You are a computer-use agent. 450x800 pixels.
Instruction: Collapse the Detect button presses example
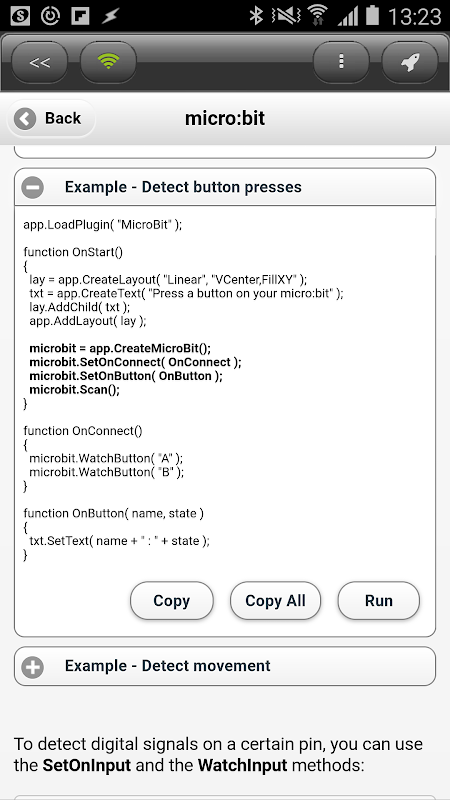coord(225,187)
